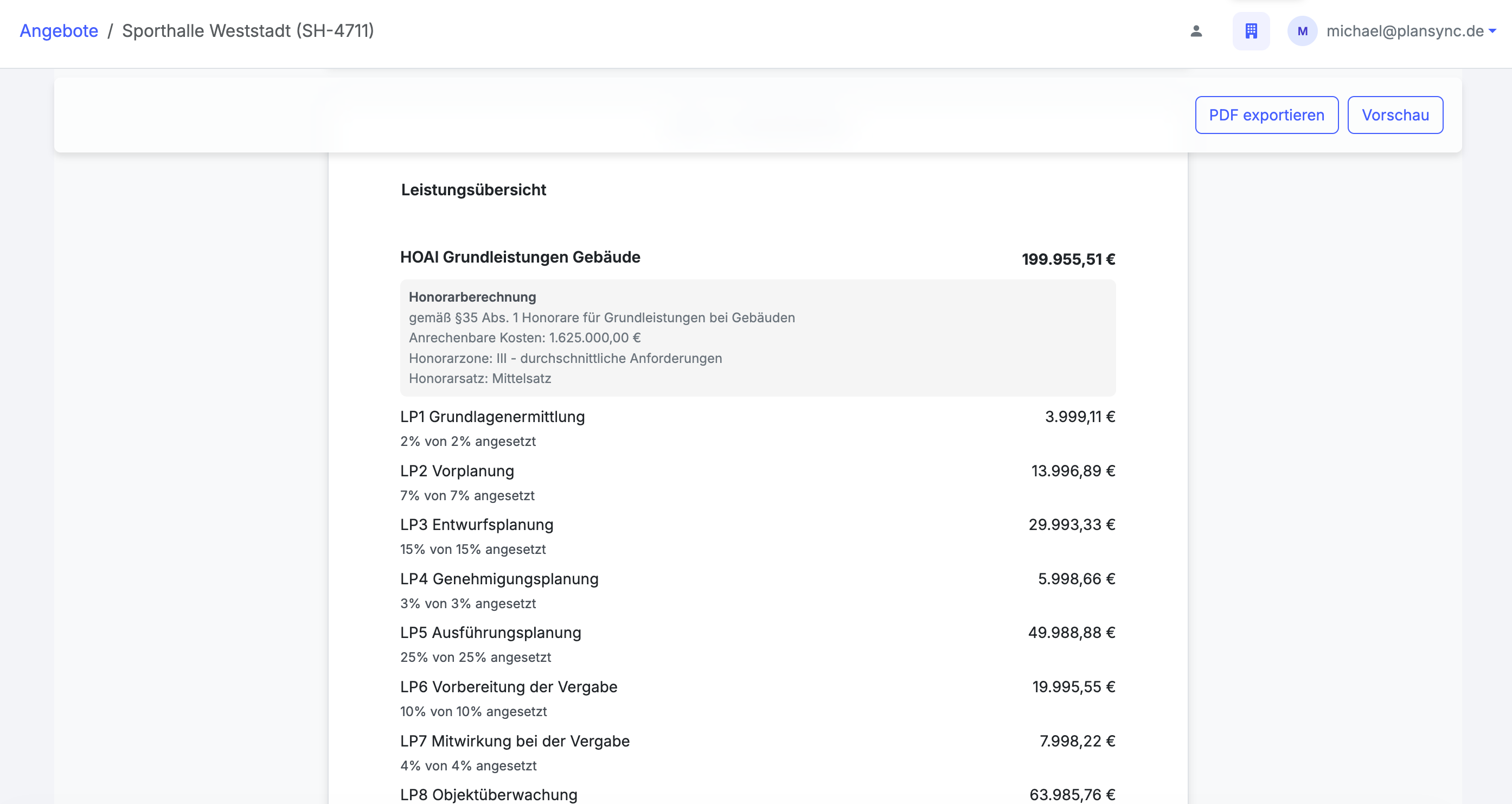This screenshot has height=804, width=1512.
Task: Click the LP4 Genehmigungsplanung item
Action: [x=499, y=579]
